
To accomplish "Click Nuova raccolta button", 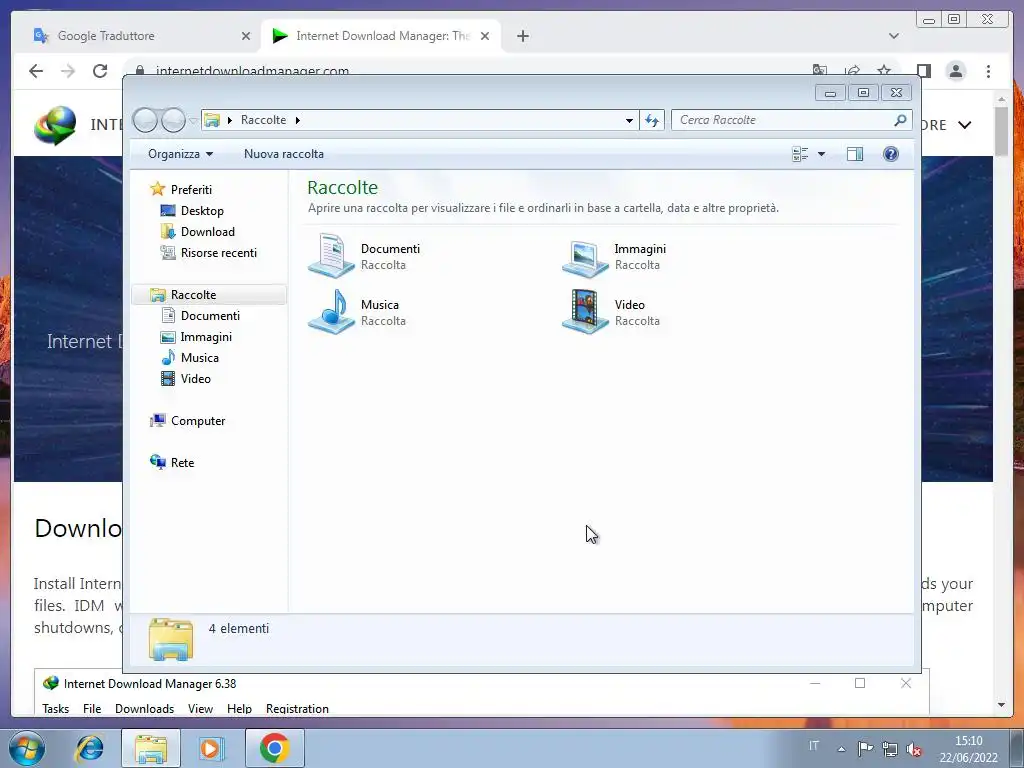I will 283,154.
